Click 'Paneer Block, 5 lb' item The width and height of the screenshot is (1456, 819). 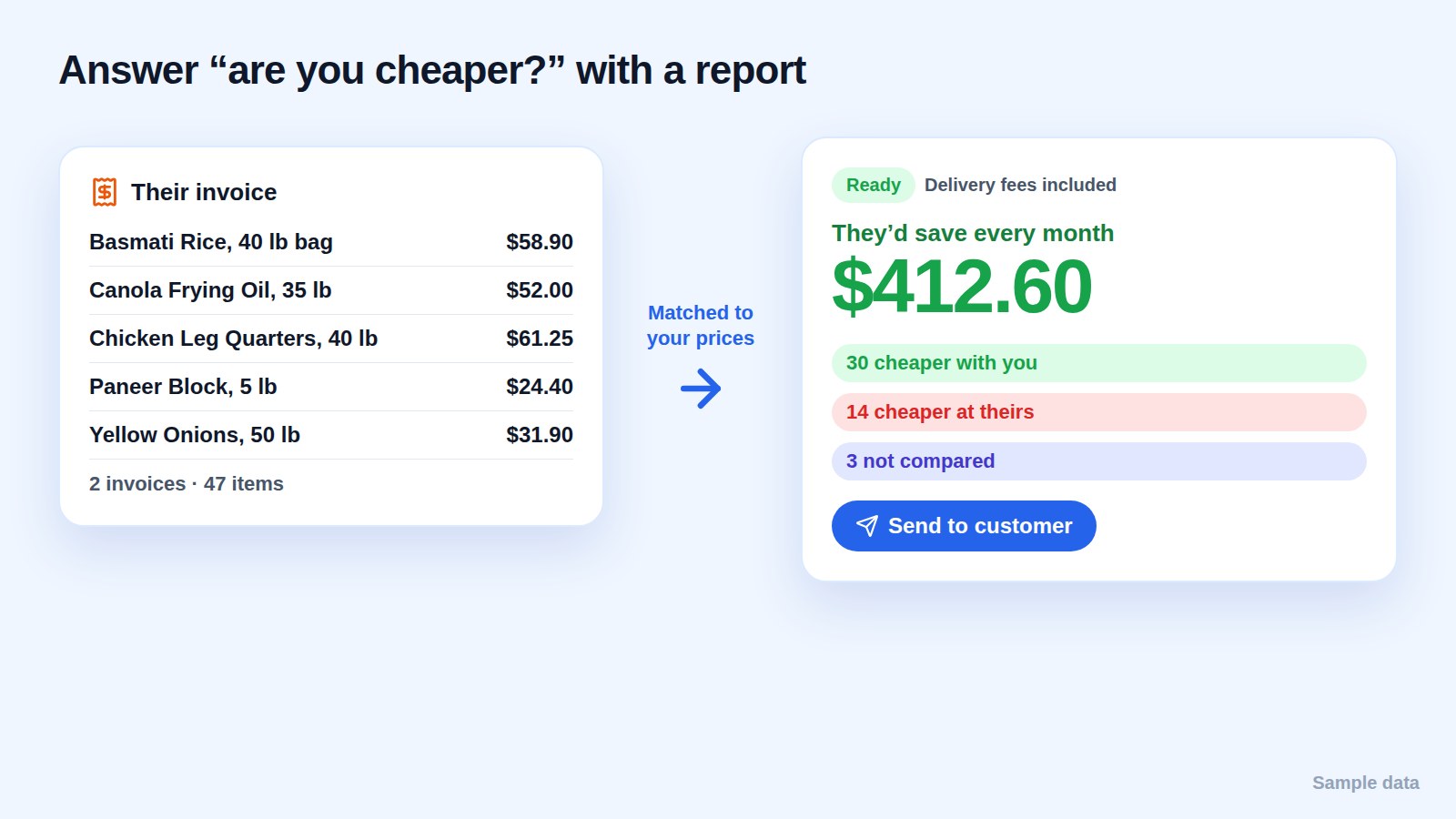pyautogui.click(x=183, y=387)
